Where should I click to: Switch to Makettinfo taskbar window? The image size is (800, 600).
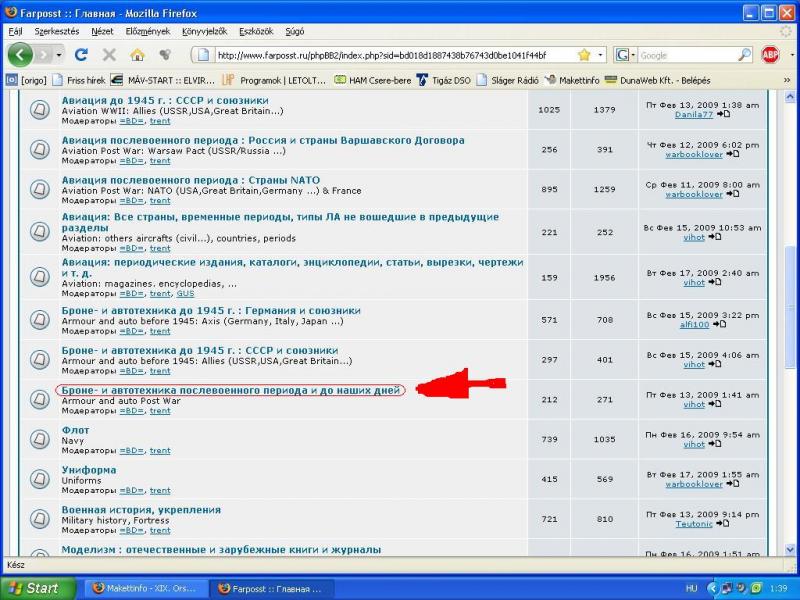coord(145,588)
